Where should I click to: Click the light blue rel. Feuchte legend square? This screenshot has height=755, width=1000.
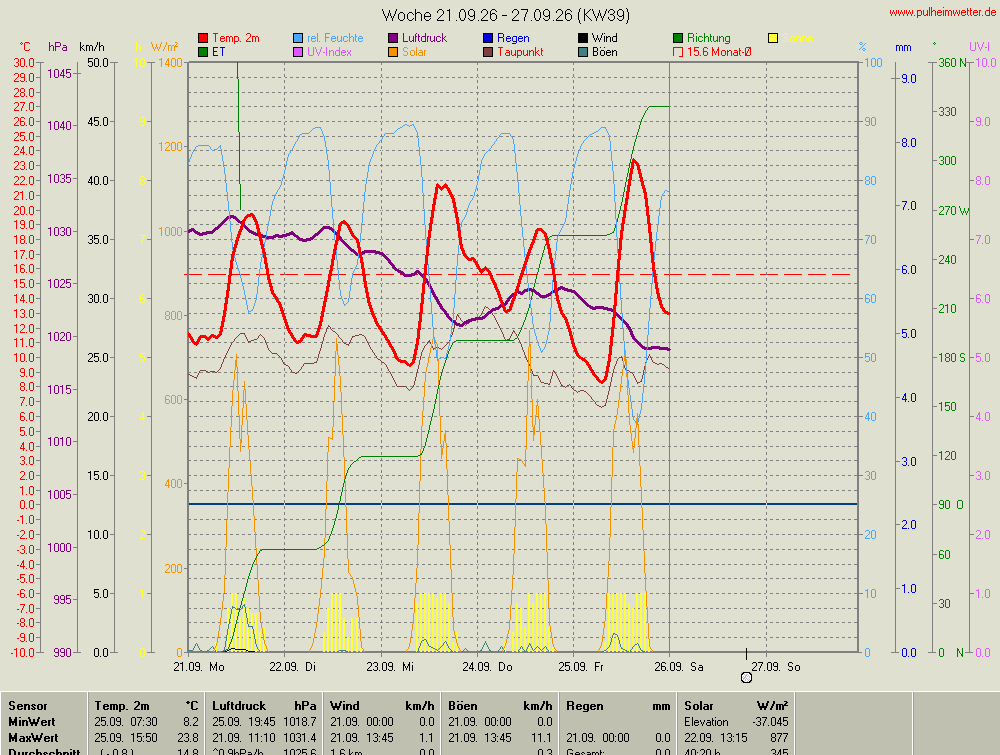[x=298, y=38]
